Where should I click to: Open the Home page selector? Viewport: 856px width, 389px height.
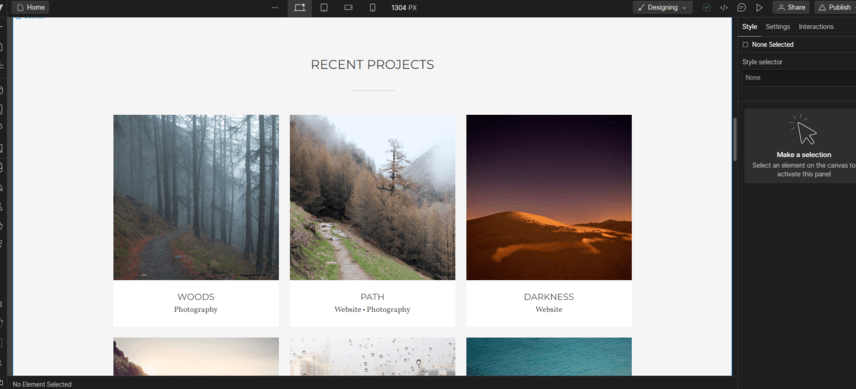(x=31, y=8)
